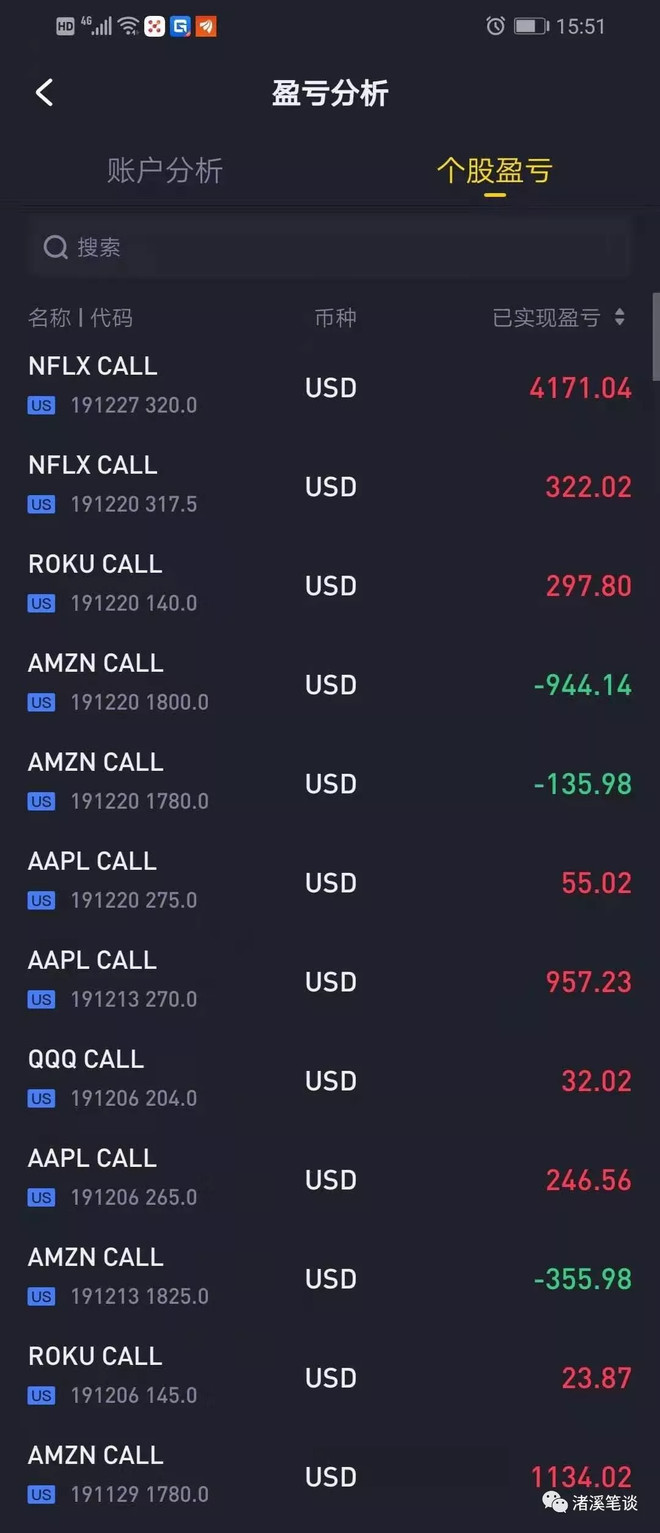This screenshot has height=1533, width=660.
Task: Click the search magnifier icon
Action: 56,247
